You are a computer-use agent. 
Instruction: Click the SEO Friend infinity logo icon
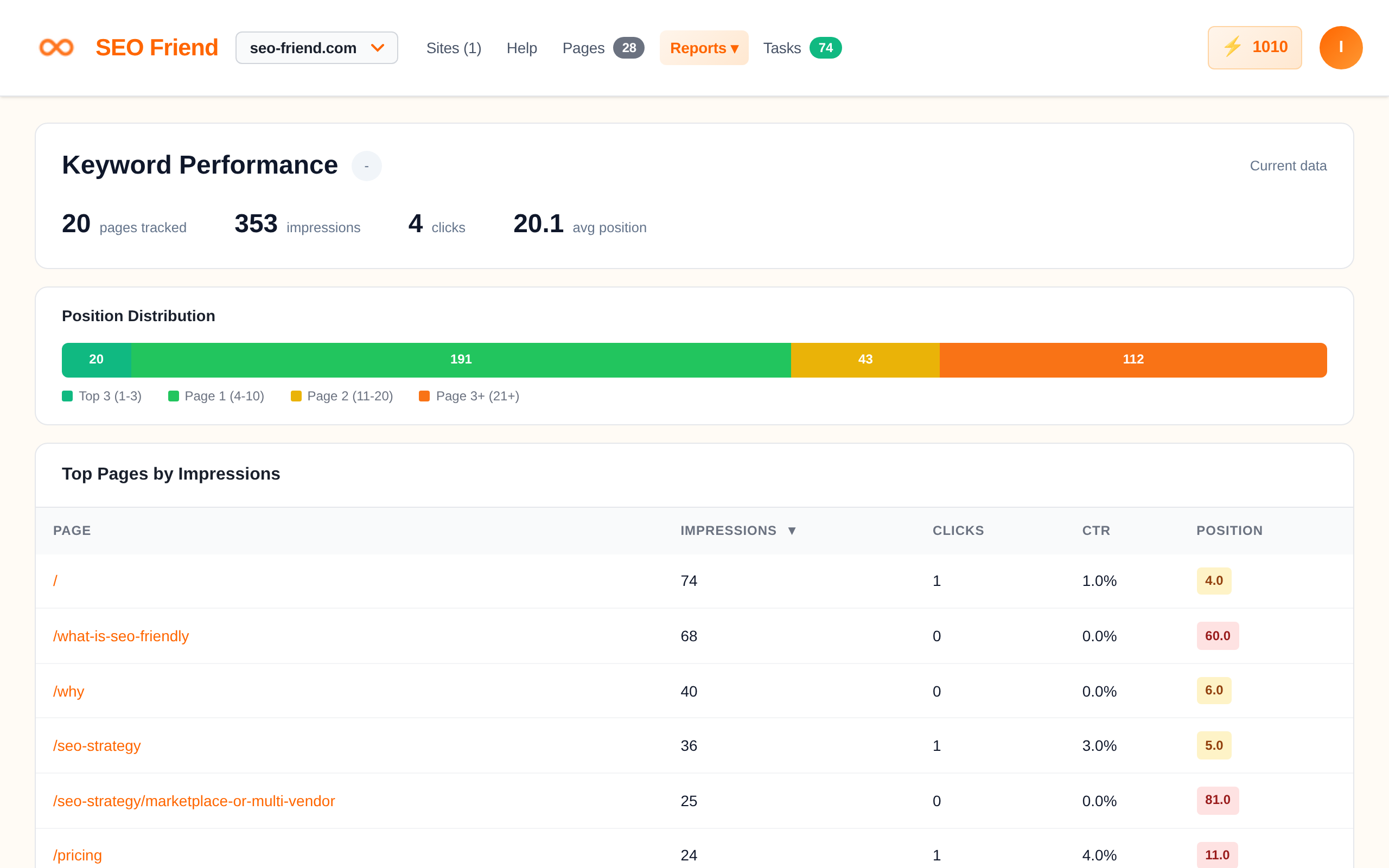[56, 47]
